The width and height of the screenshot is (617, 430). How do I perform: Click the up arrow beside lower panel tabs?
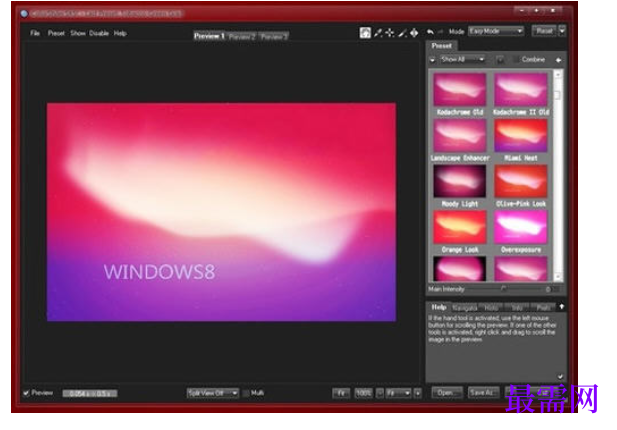point(562,306)
